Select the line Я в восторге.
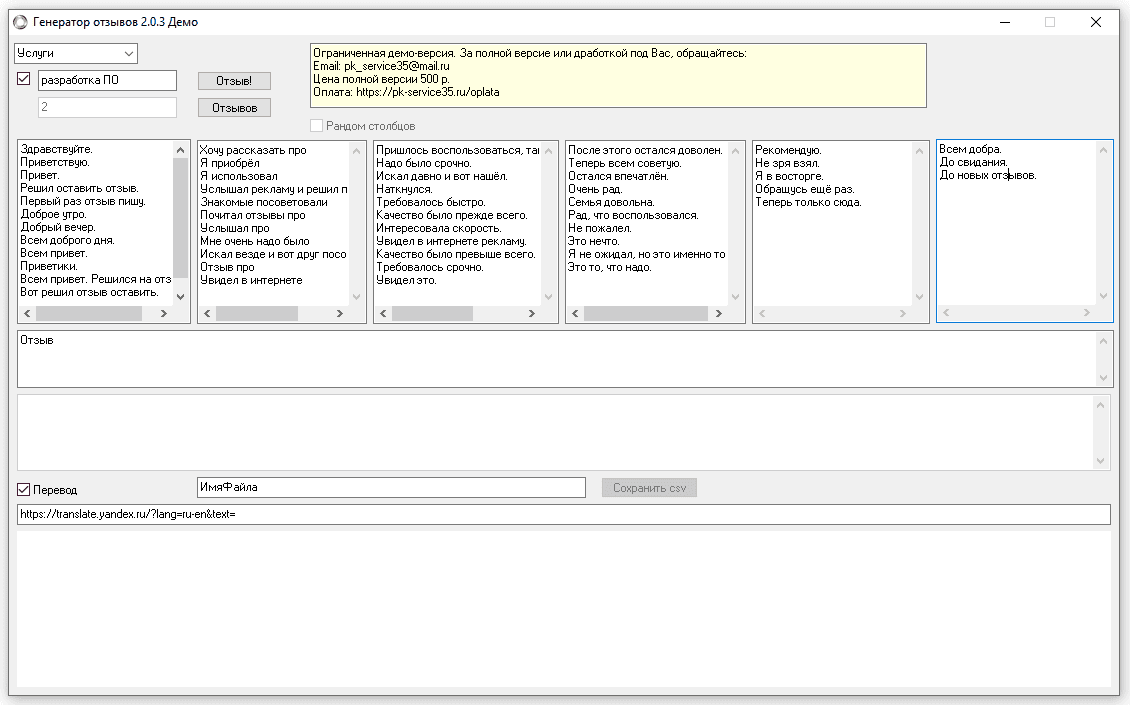The width and height of the screenshot is (1130, 705). pos(789,176)
